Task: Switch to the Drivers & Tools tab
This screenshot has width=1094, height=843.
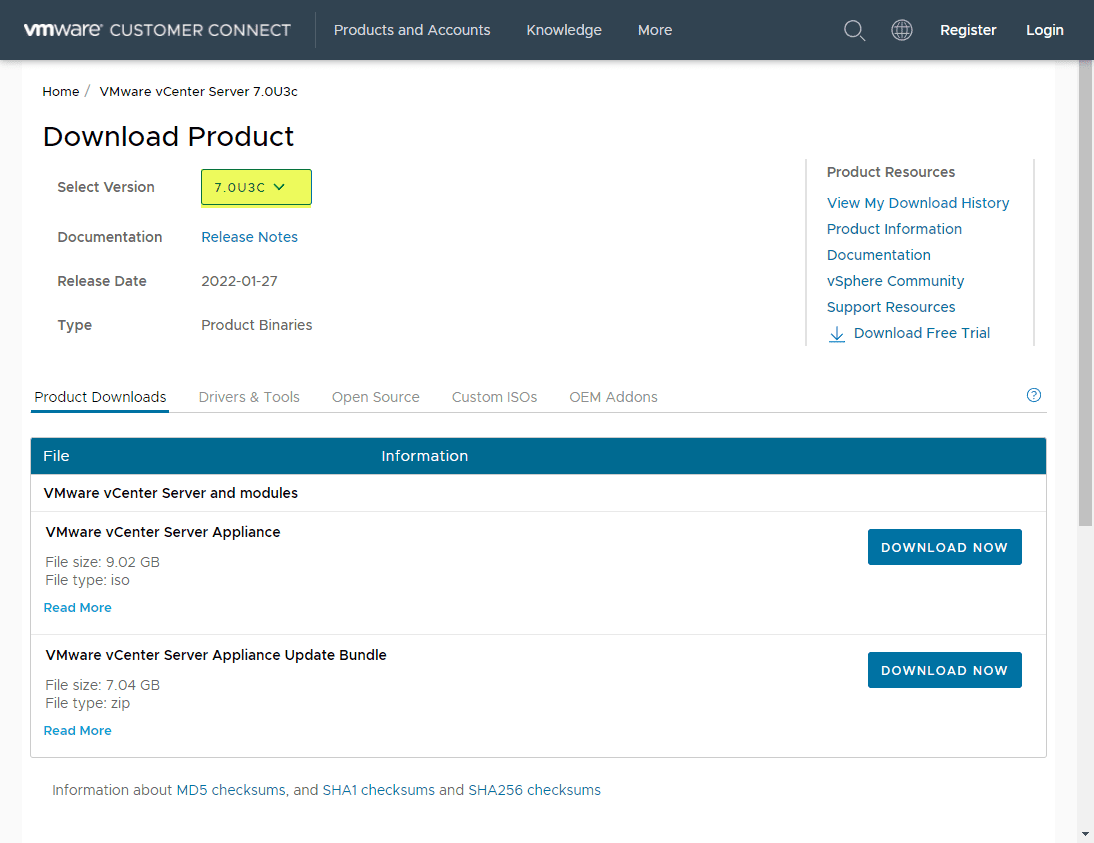Action: click(x=249, y=397)
